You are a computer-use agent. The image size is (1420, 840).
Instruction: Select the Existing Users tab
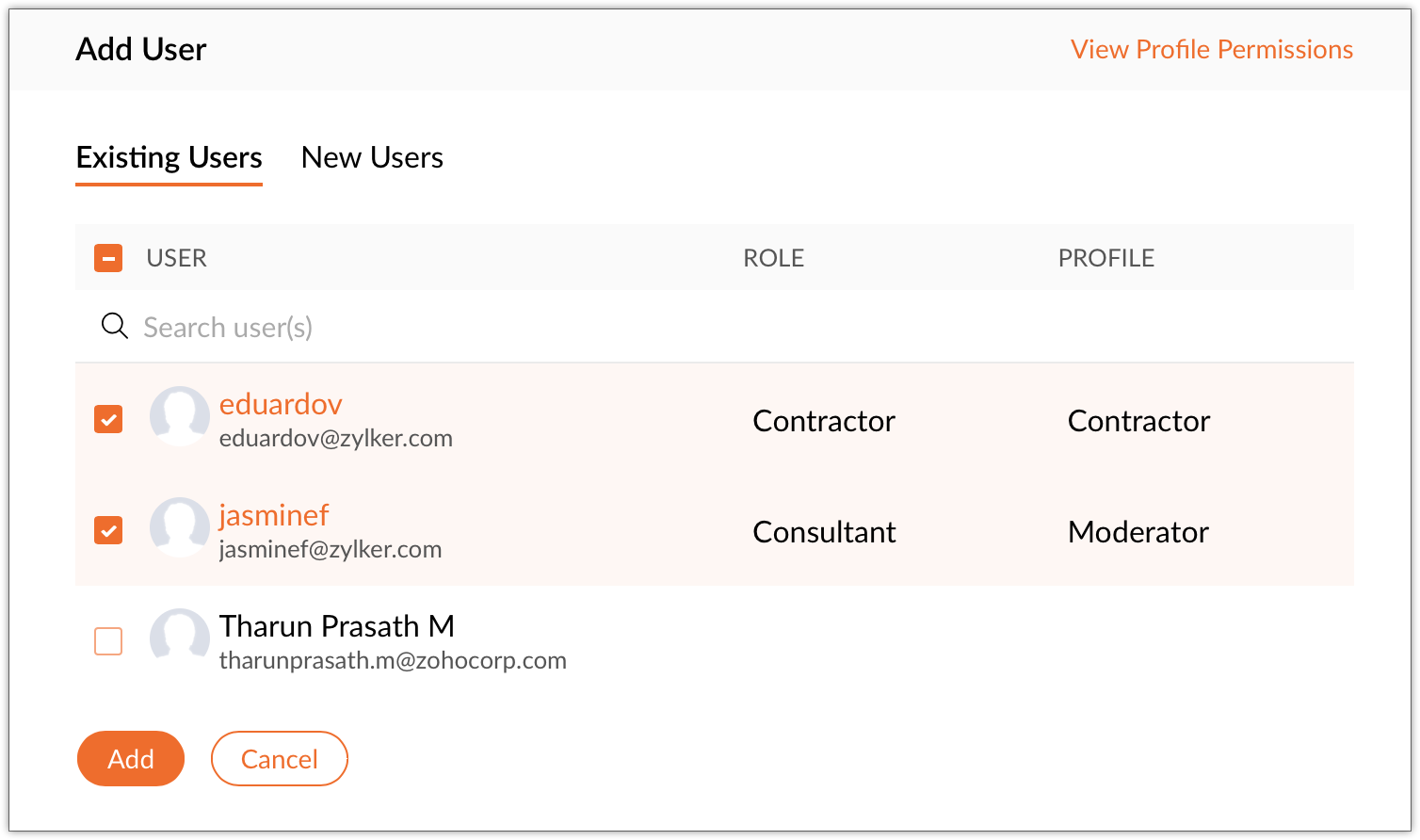(x=169, y=157)
